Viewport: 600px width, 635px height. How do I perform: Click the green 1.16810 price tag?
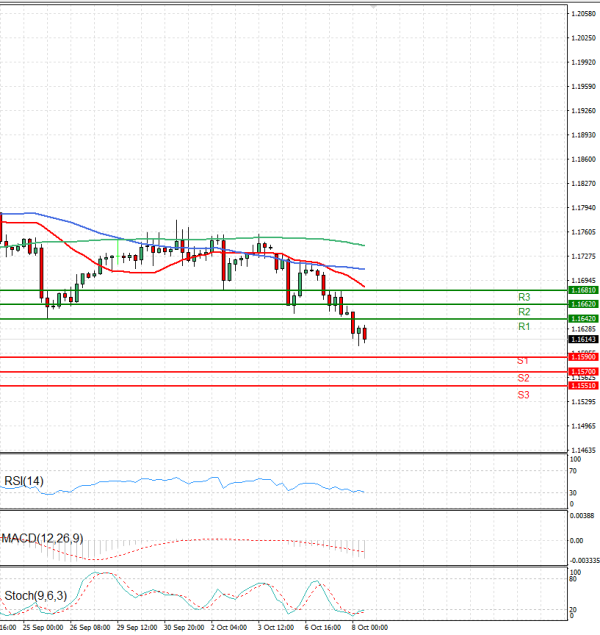[x=583, y=290]
